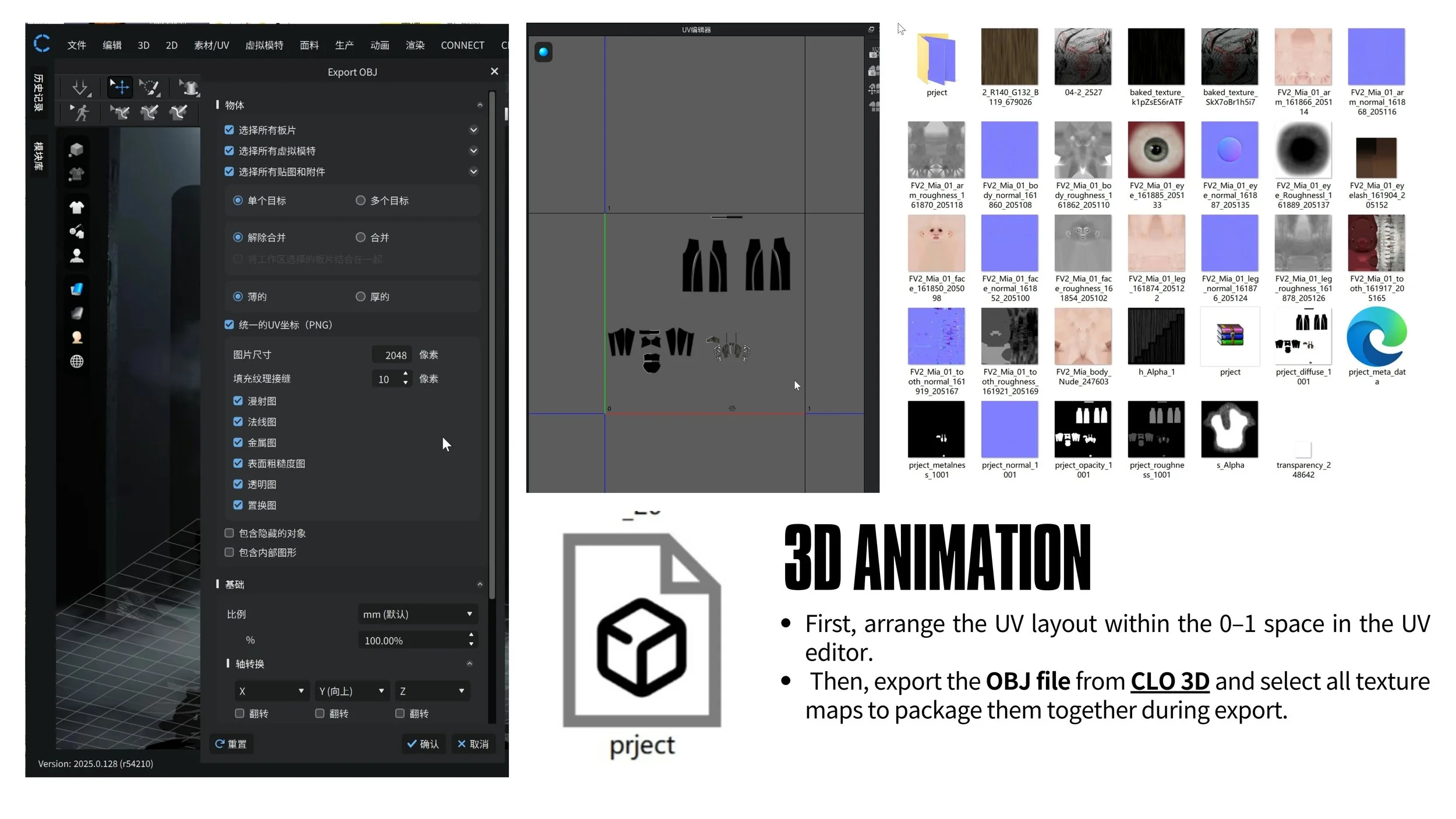
Task: Enable 包含隐藏的对象 checkbox
Action: tap(229, 533)
